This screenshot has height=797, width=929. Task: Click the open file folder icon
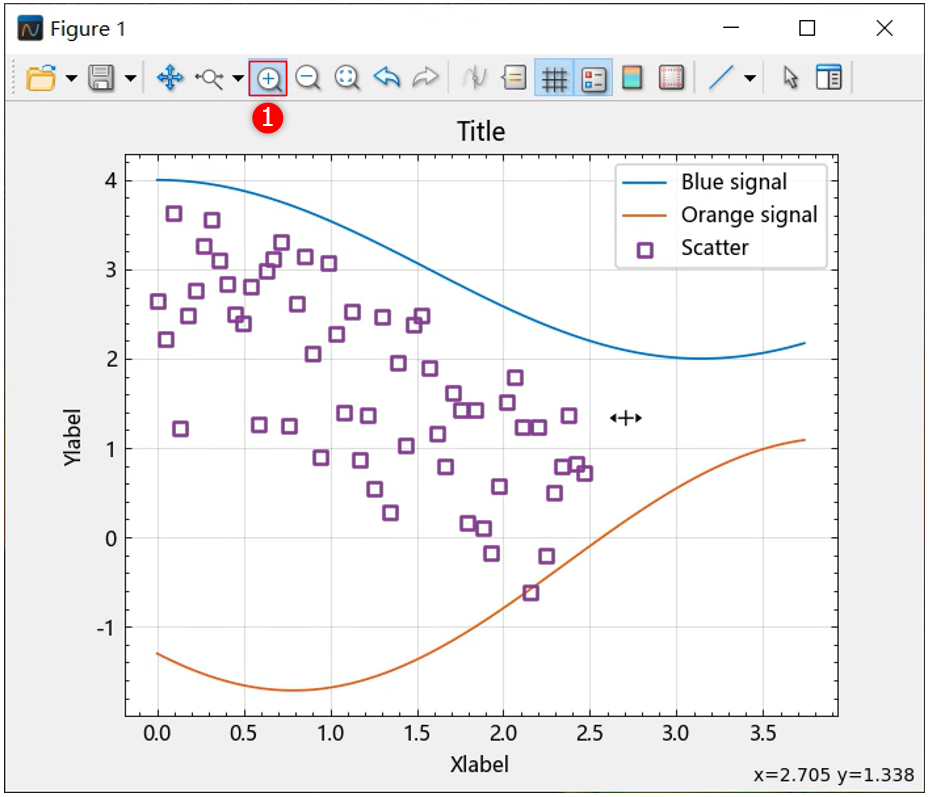click(x=41, y=78)
